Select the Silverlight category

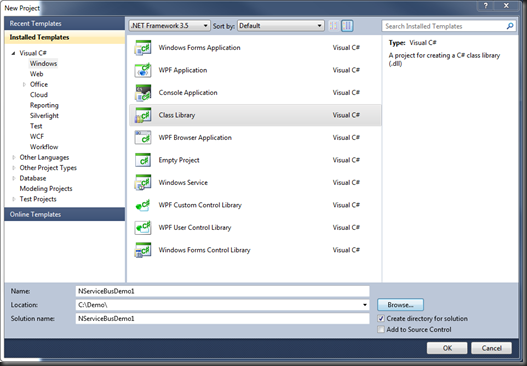(x=44, y=116)
